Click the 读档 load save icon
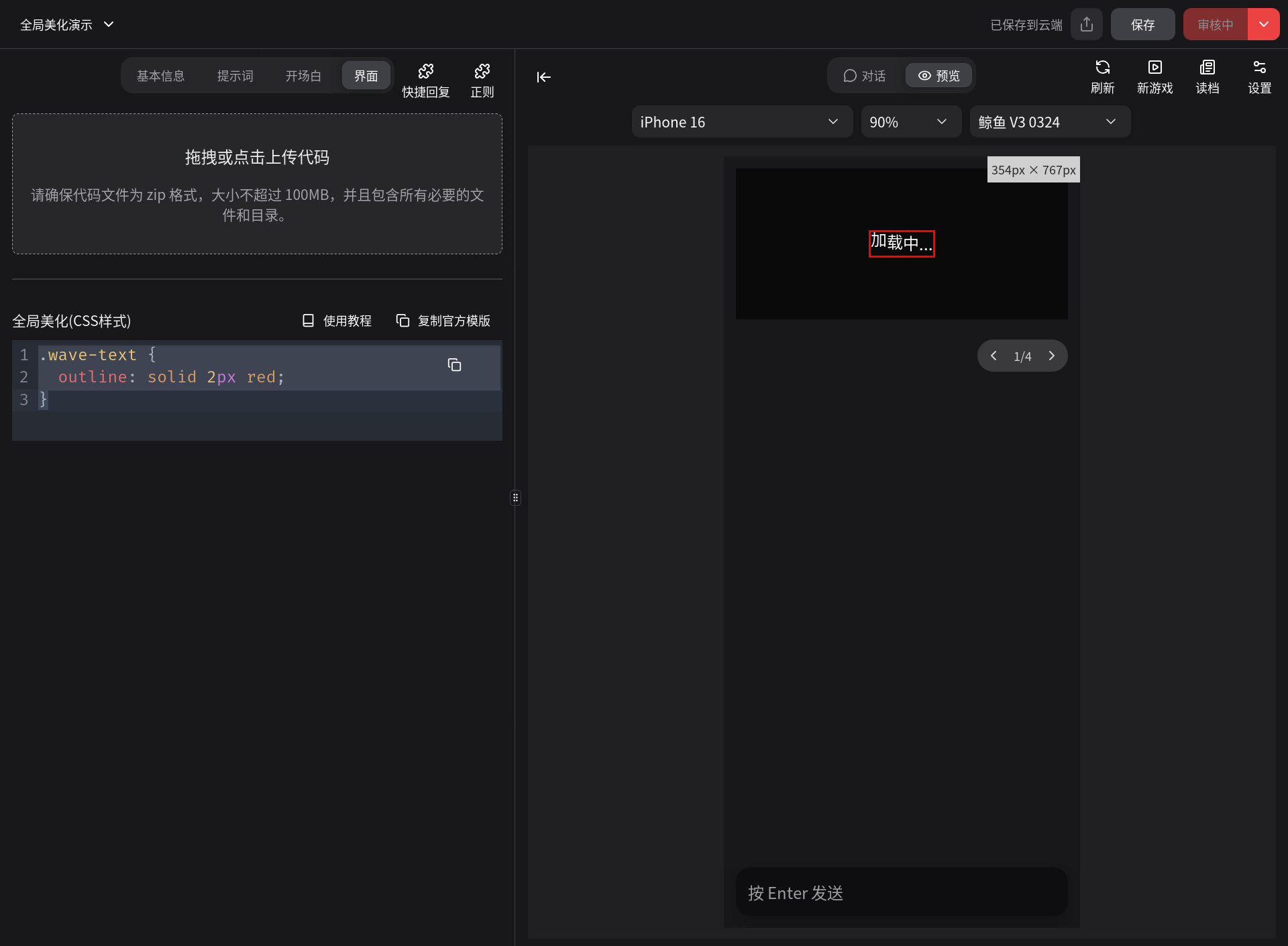The height and width of the screenshot is (946, 1288). pos(1207,75)
